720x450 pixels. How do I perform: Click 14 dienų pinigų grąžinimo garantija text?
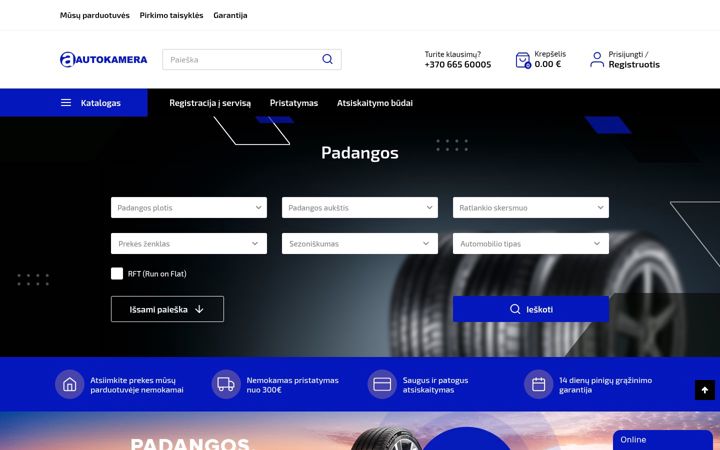[605, 385]
